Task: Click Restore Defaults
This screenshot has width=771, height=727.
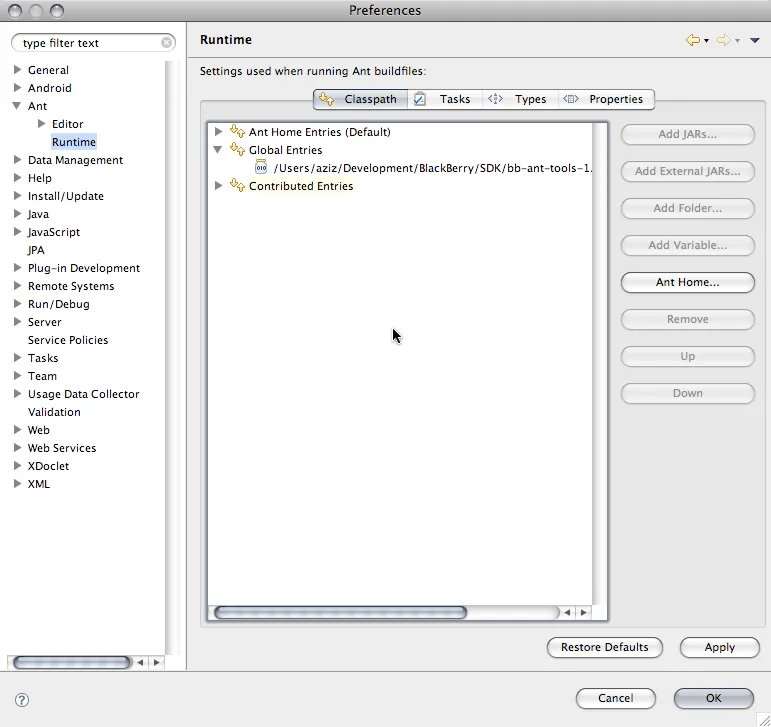Action: [x=604, y=647]
